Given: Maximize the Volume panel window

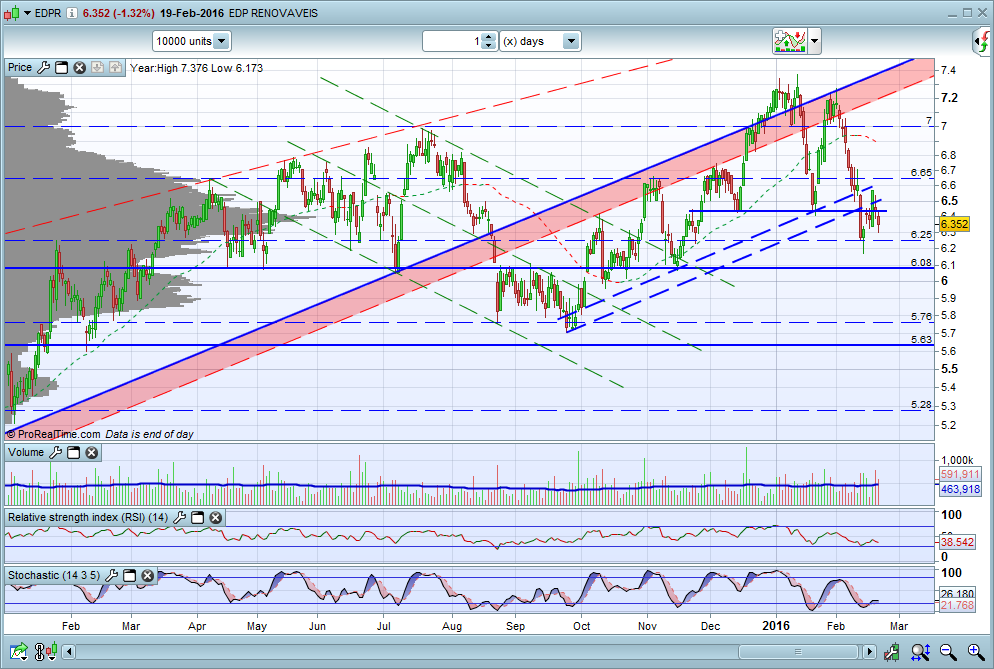Looking at the screenshot, I should click(x=74, y=453).
